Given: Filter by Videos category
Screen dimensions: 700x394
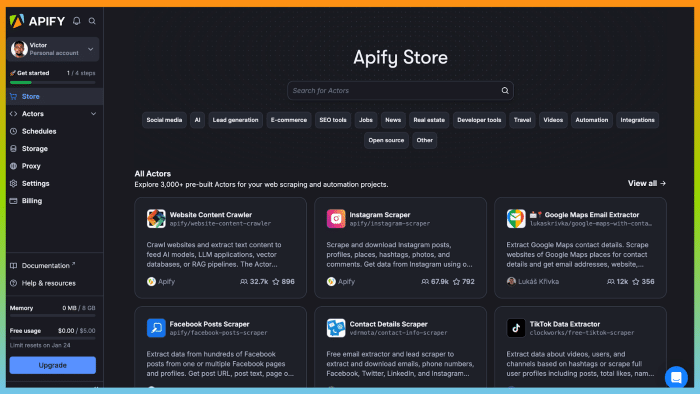Looking at the screenshot, I should coord(553,120).
